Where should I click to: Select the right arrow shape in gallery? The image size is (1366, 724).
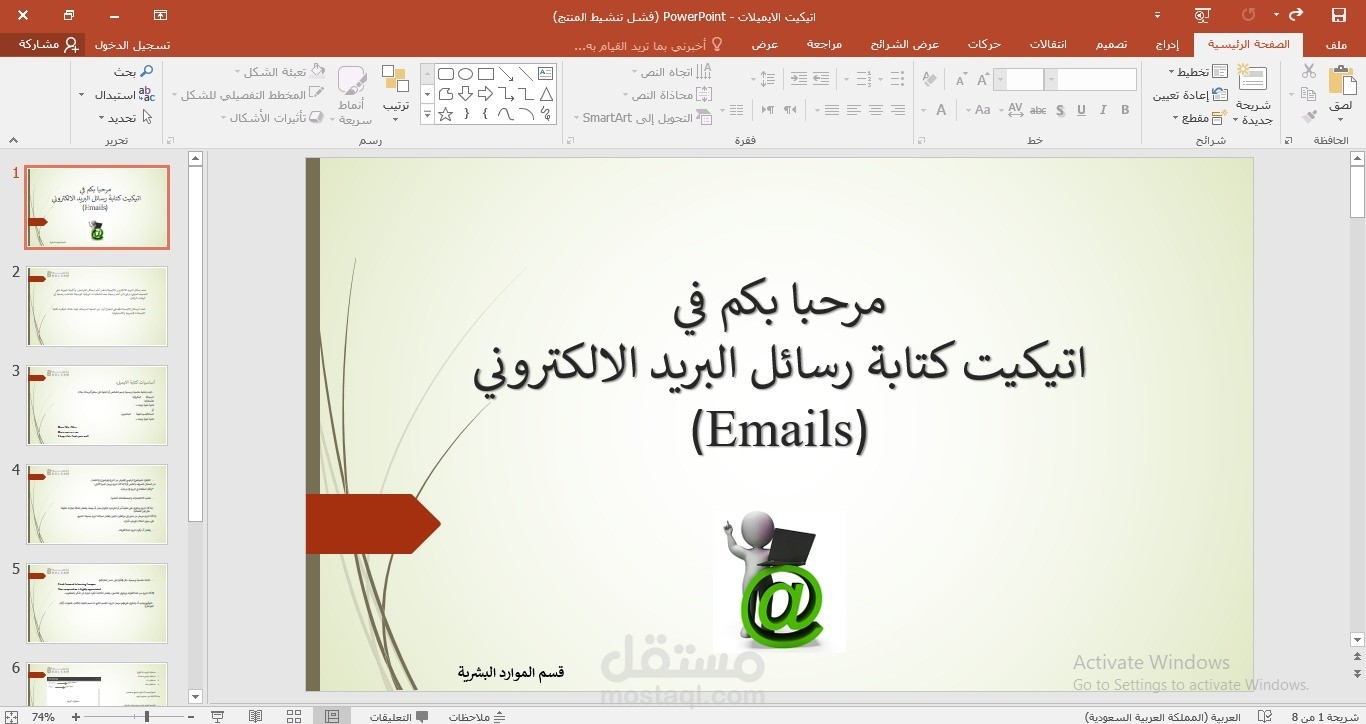click(486, 94)
